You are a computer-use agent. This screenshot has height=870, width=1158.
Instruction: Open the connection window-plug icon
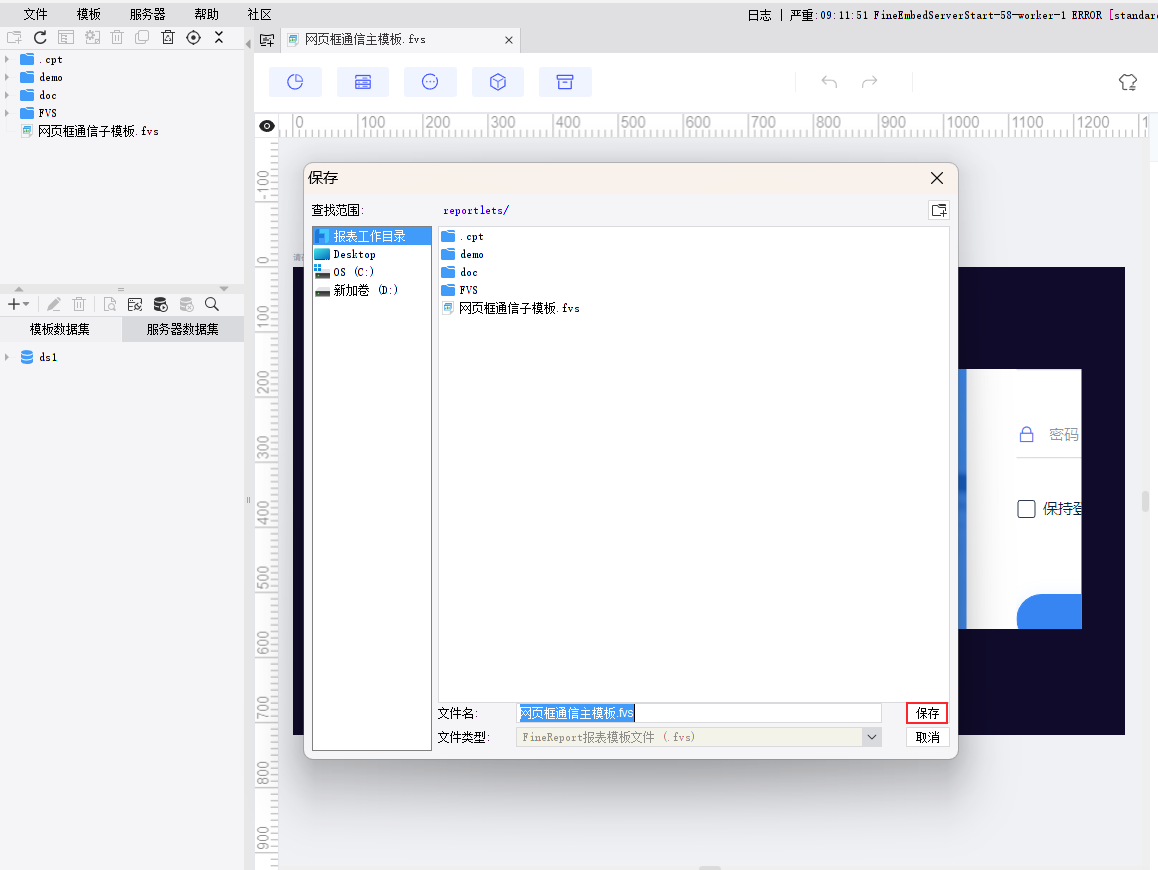[x=134, y=304]
